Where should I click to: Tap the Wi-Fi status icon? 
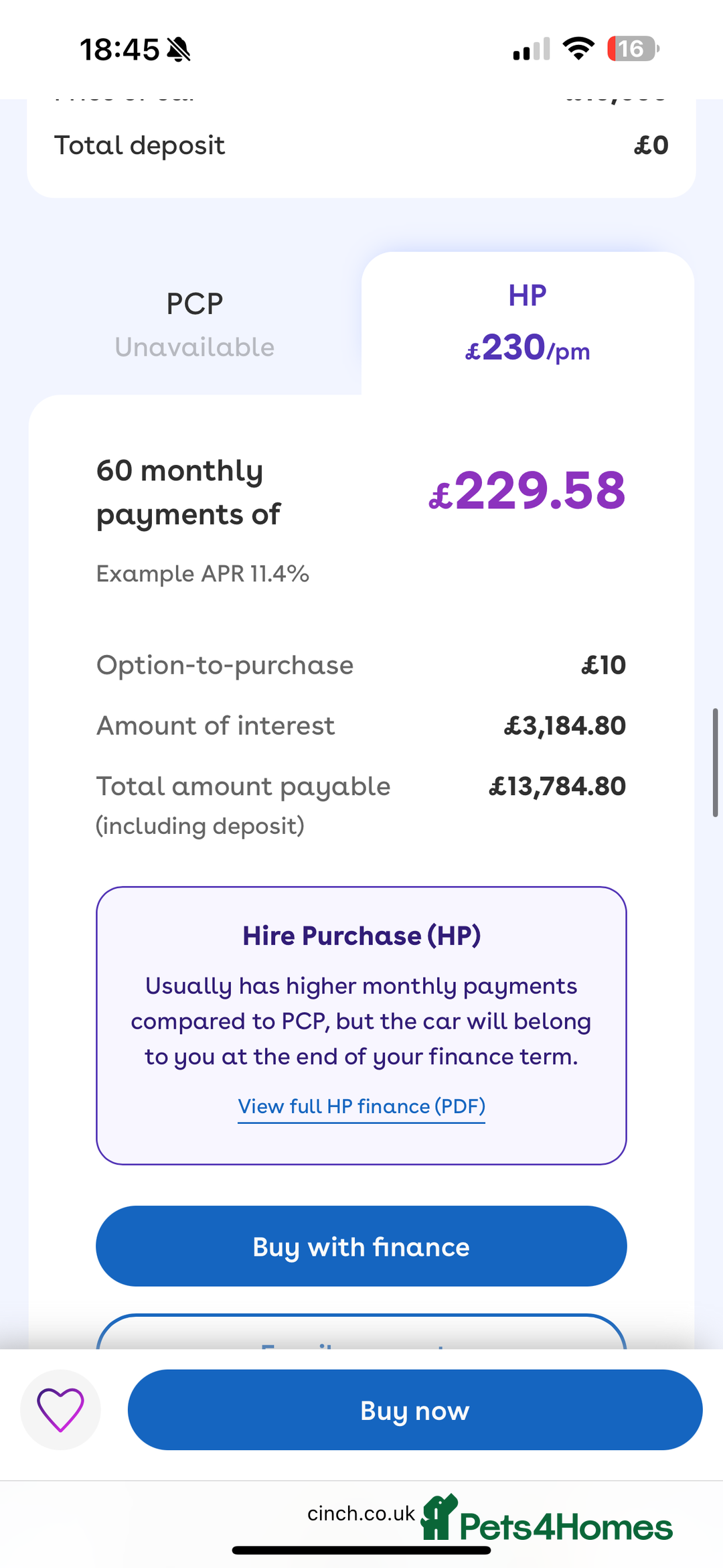578,49
